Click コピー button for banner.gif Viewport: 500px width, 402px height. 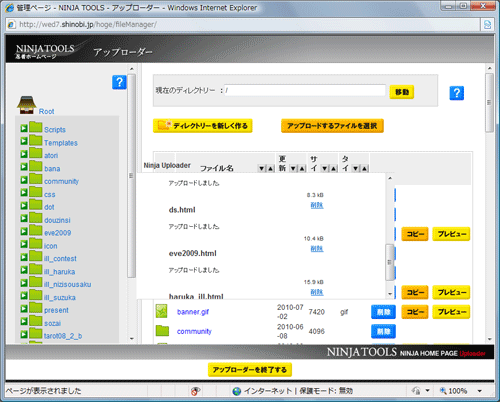tap(415, 312)
